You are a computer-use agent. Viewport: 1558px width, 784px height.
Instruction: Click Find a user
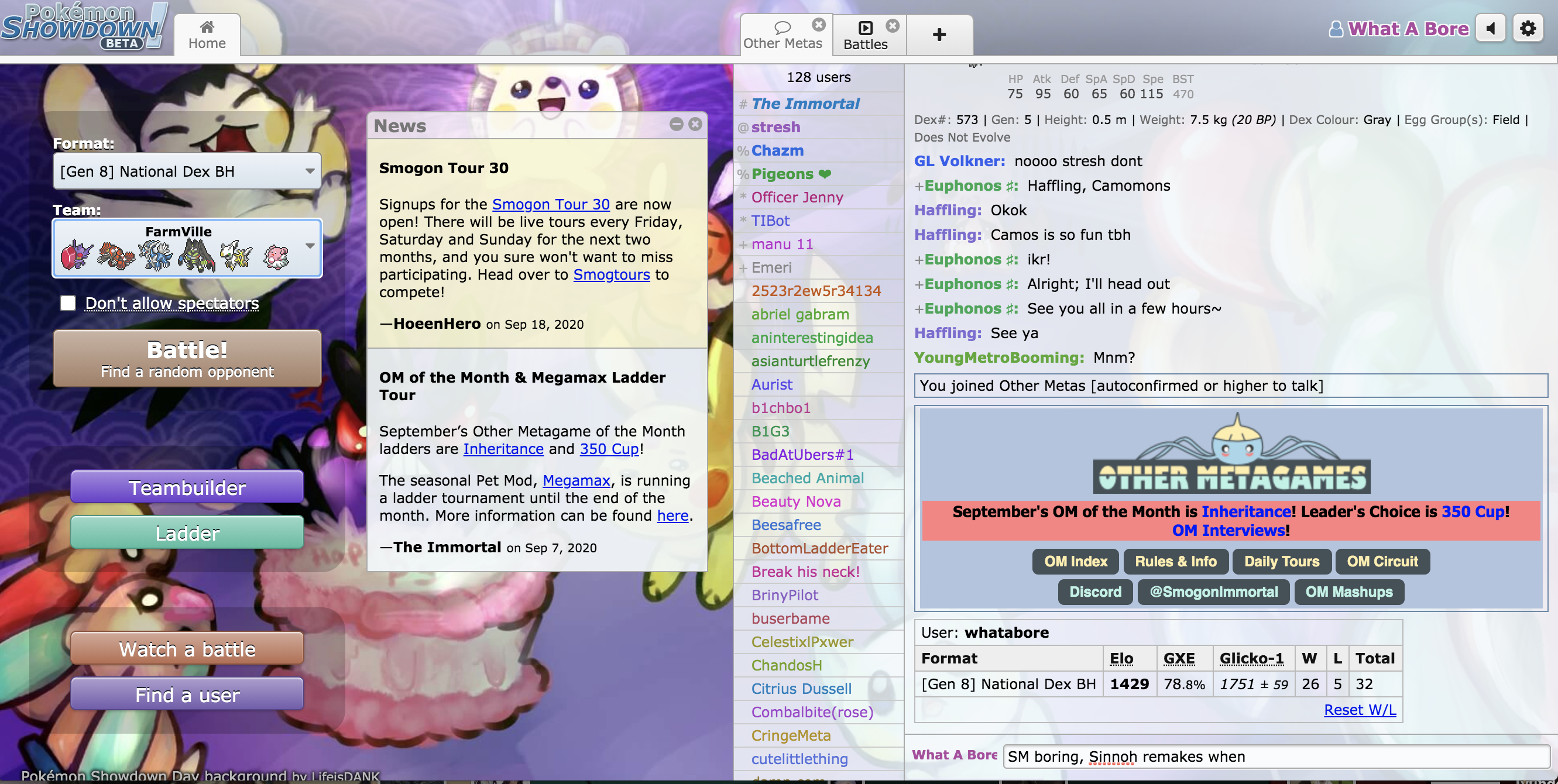coord(187,694)
